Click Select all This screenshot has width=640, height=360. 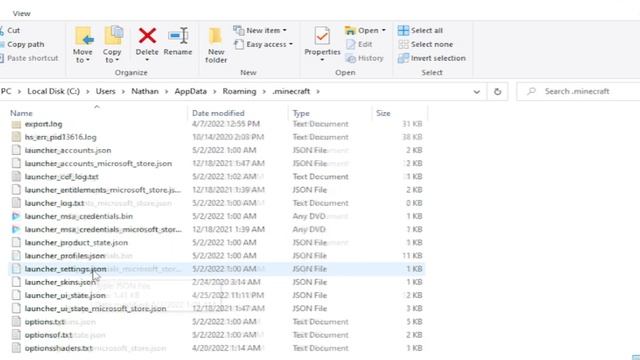click(x=420, y=30)
